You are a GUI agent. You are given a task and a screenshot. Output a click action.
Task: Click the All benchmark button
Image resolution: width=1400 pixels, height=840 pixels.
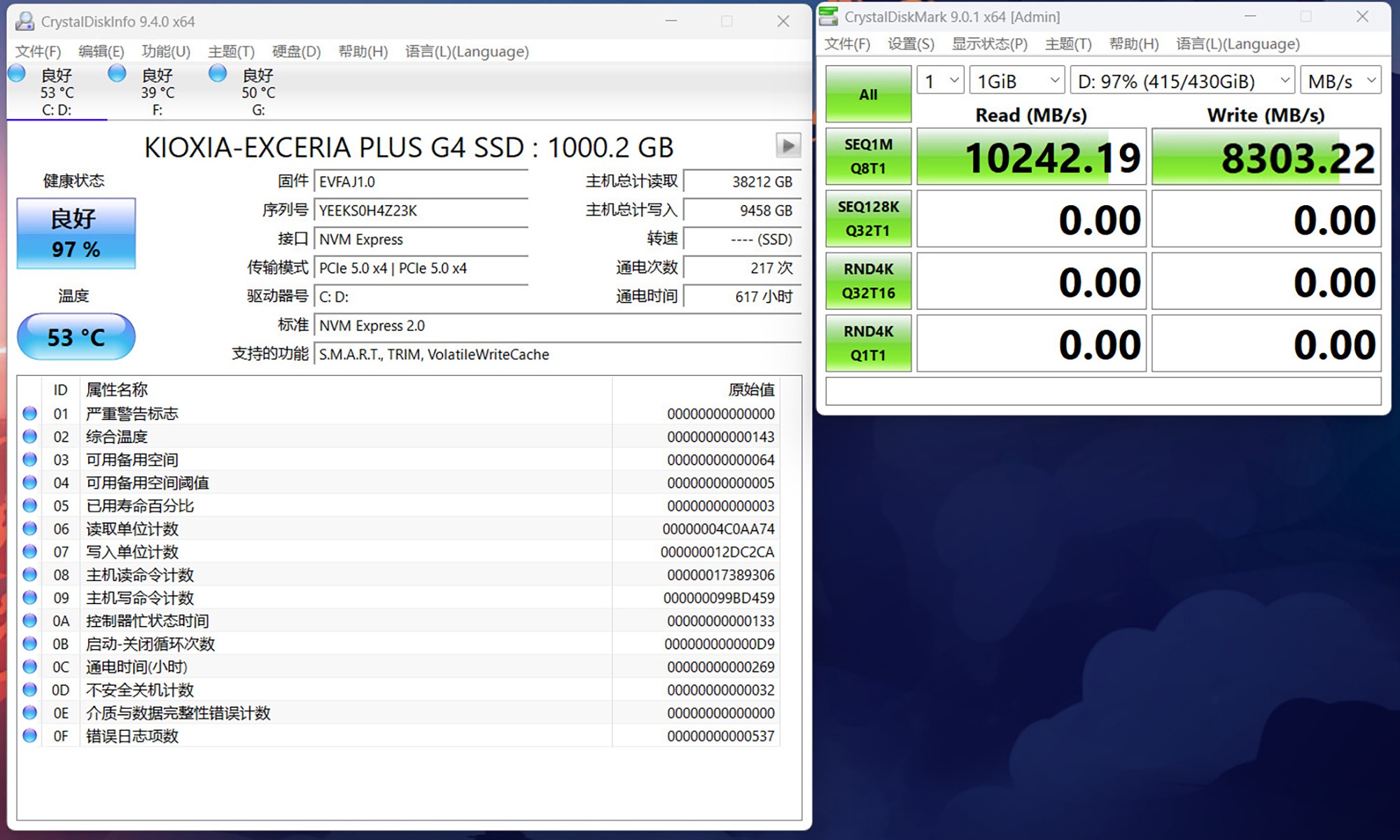point(868,94)
